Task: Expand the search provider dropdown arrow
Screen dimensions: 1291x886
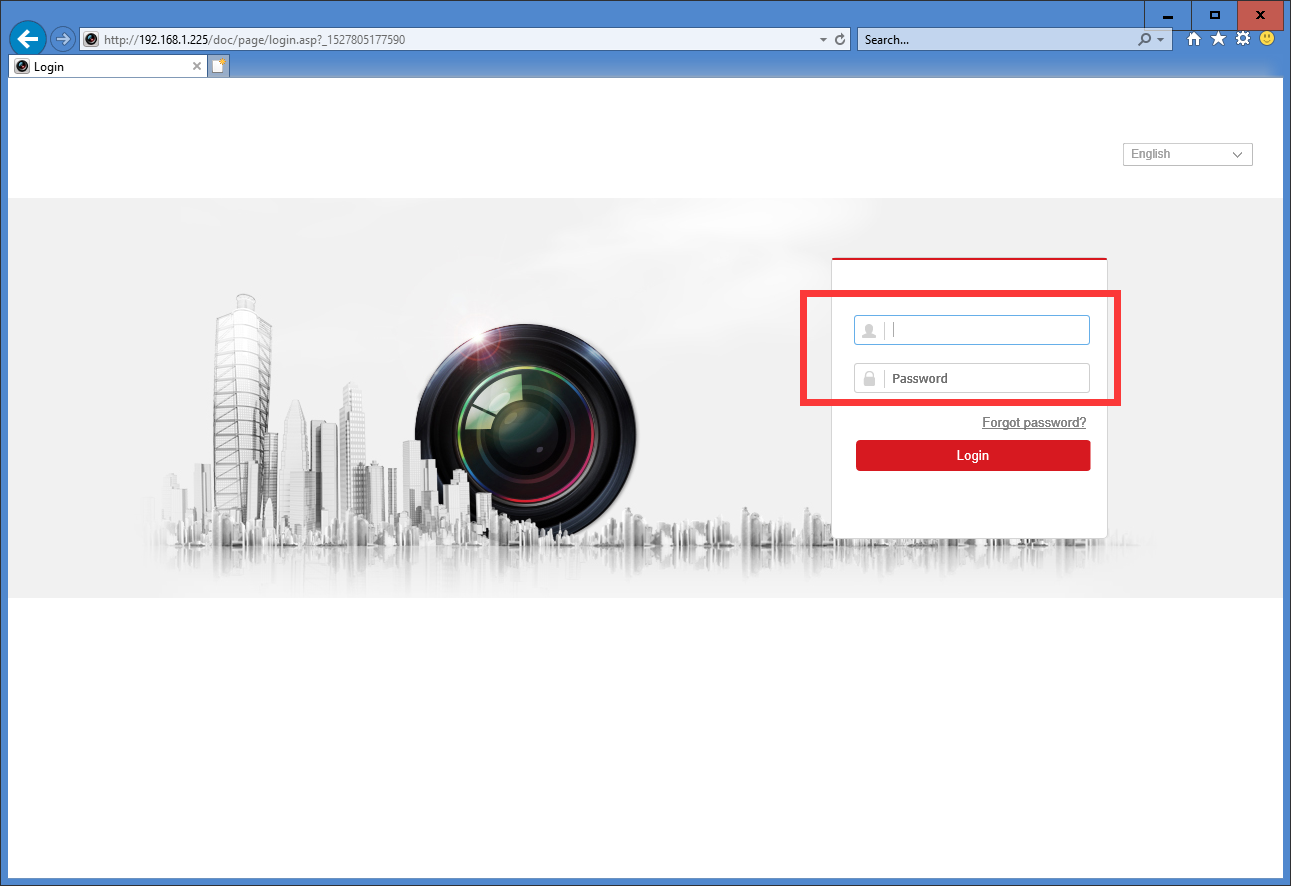Action: coord(1160,40)
